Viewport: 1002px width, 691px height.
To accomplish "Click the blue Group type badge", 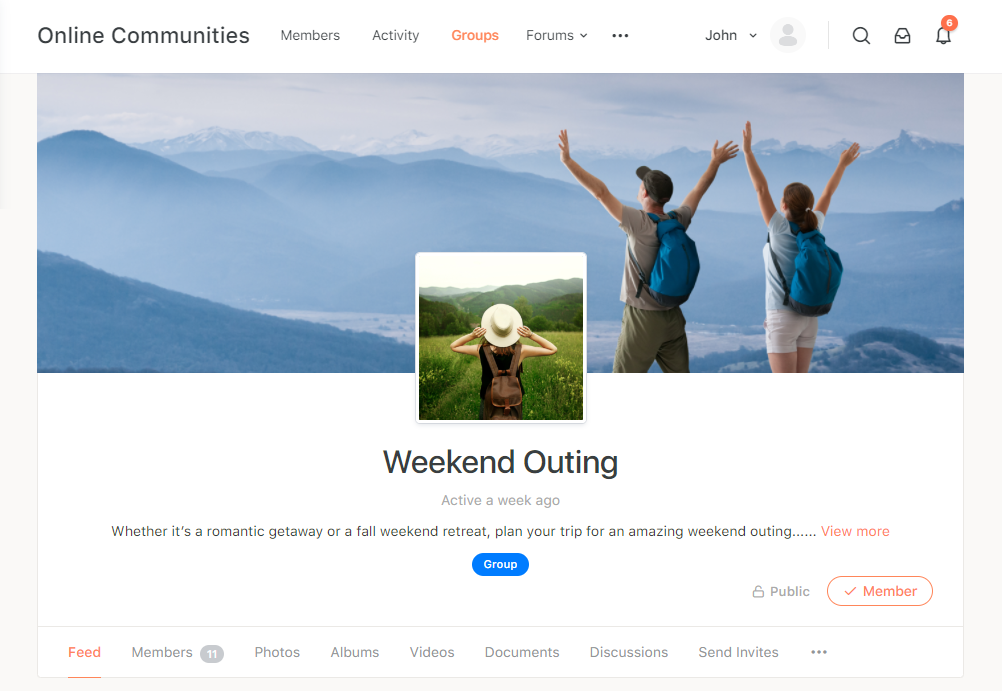I will pyautogui.click(x=500, y=564).
